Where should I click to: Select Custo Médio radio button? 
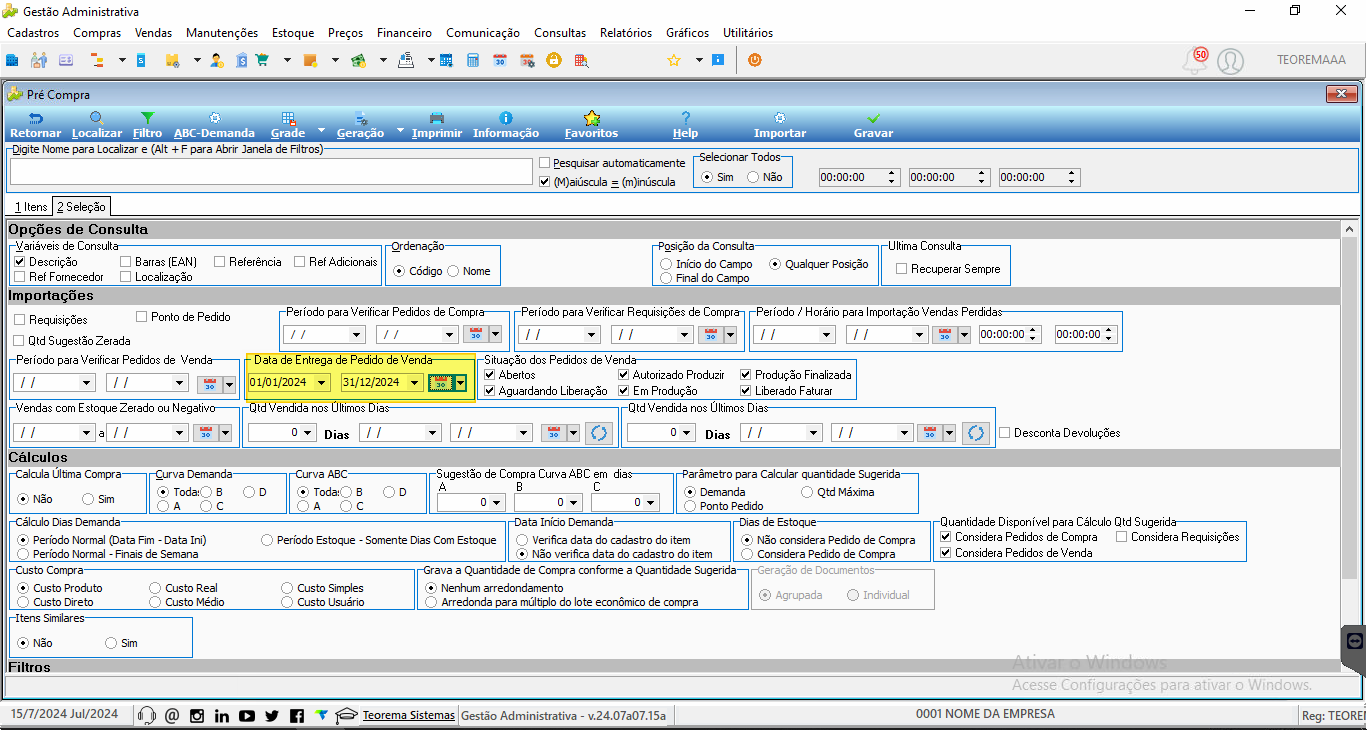[x=155, y=602]
